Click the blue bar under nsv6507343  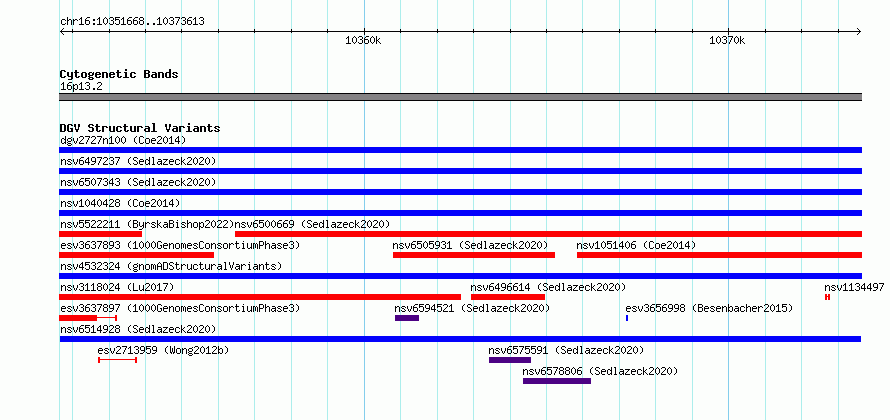coord(460,192)
